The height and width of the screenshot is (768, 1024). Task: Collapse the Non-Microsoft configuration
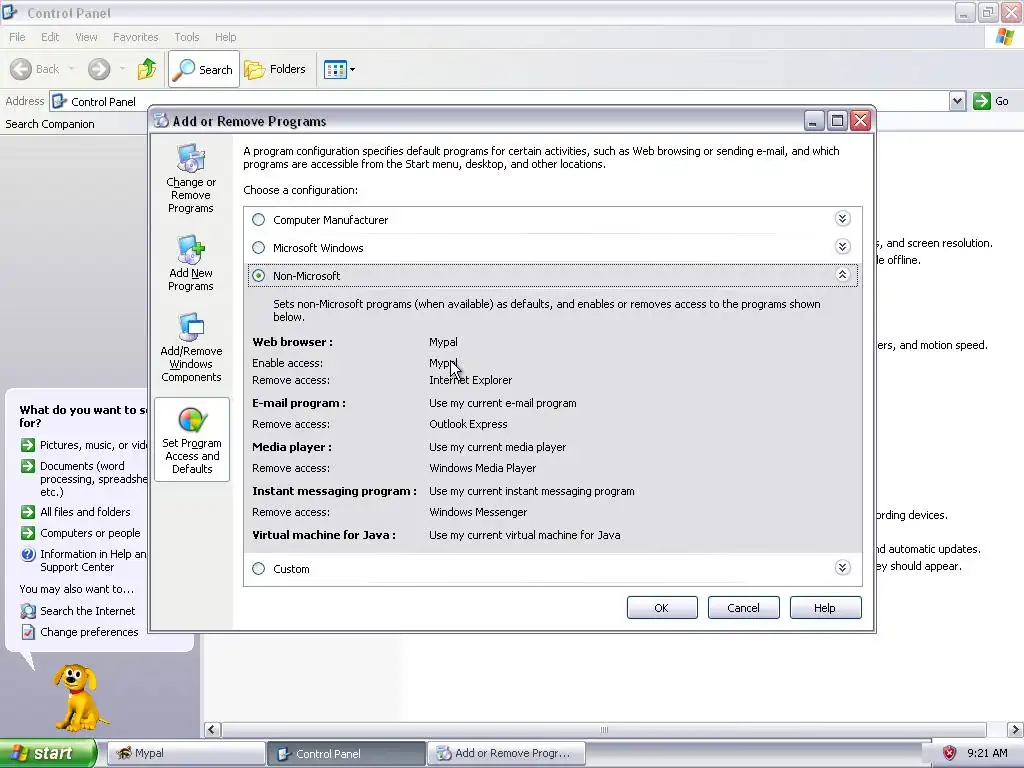(842, 274)
